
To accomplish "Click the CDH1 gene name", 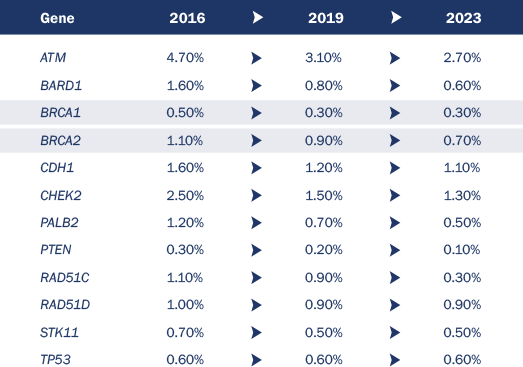I will [x=57, y=167].
